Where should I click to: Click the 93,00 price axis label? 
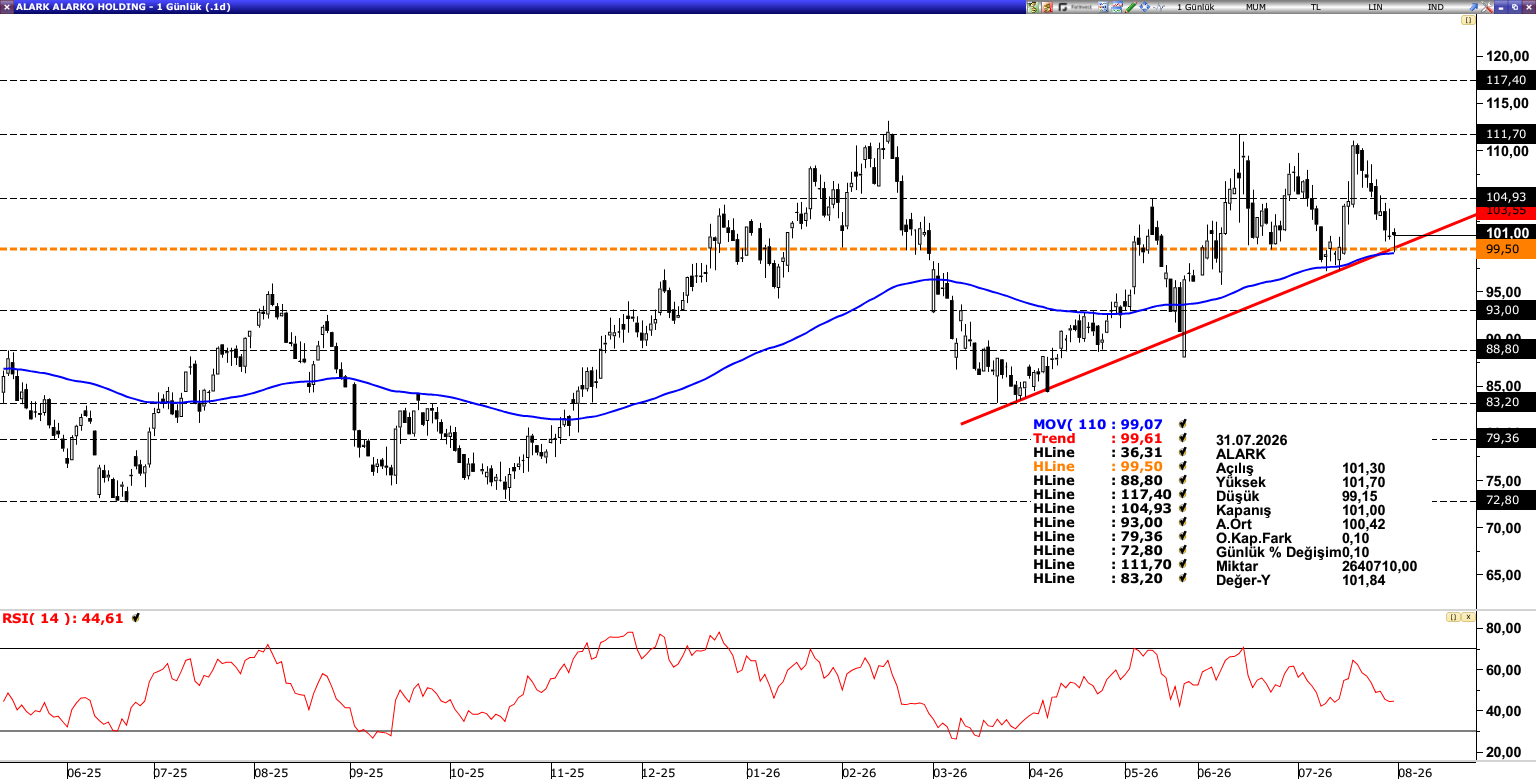[x=1505, y=310]
